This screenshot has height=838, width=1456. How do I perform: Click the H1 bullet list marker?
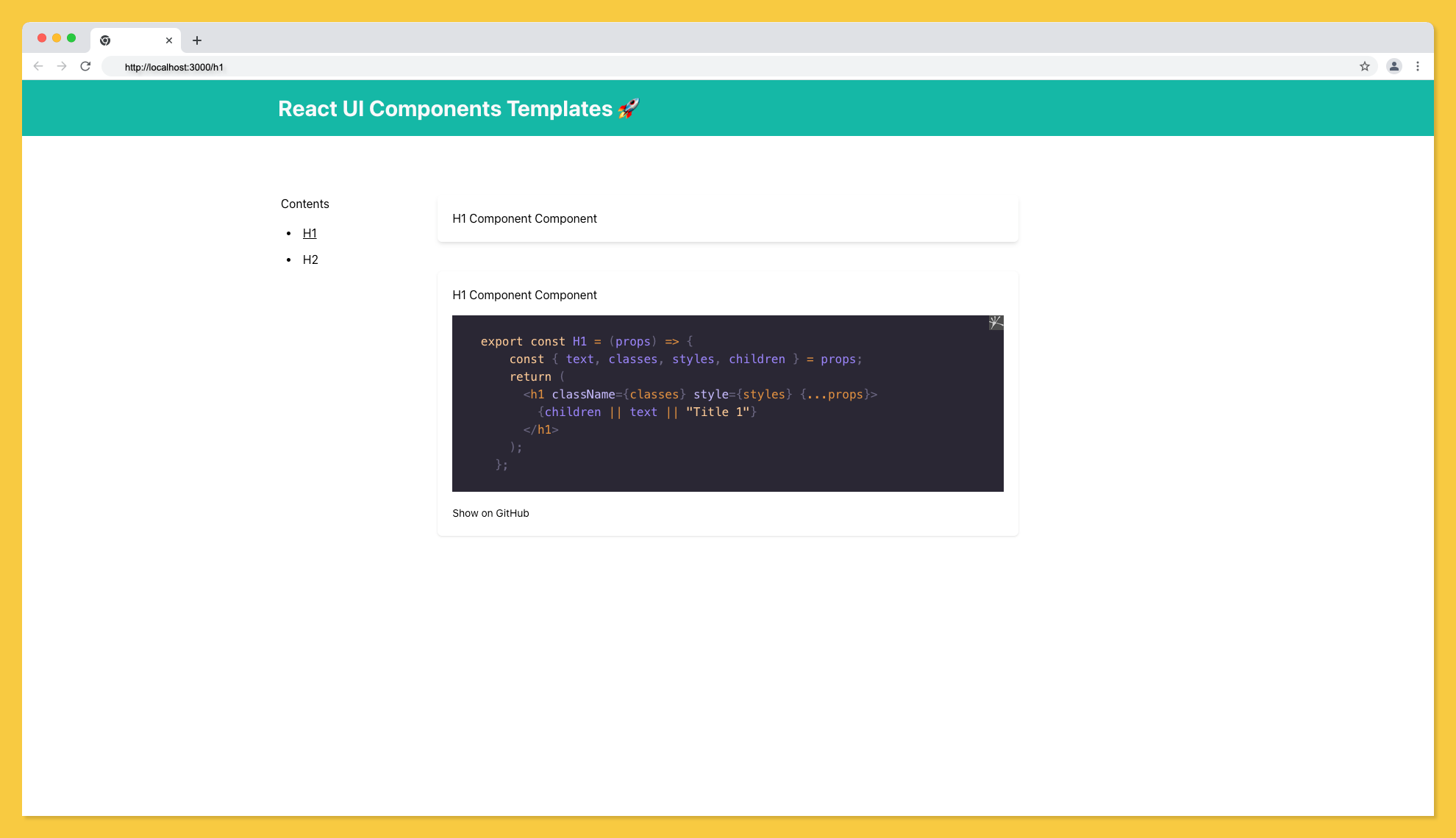tap(288, 233)
